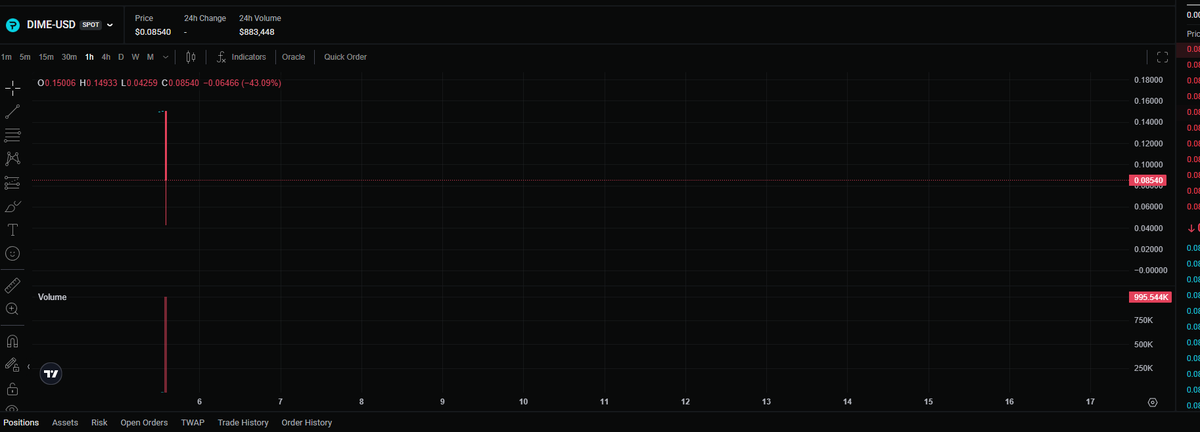This screenshot has width=1200, height=432.
Task: Select the trend line drawing tool
Action: pyautogui.click(x=13, y=112)
